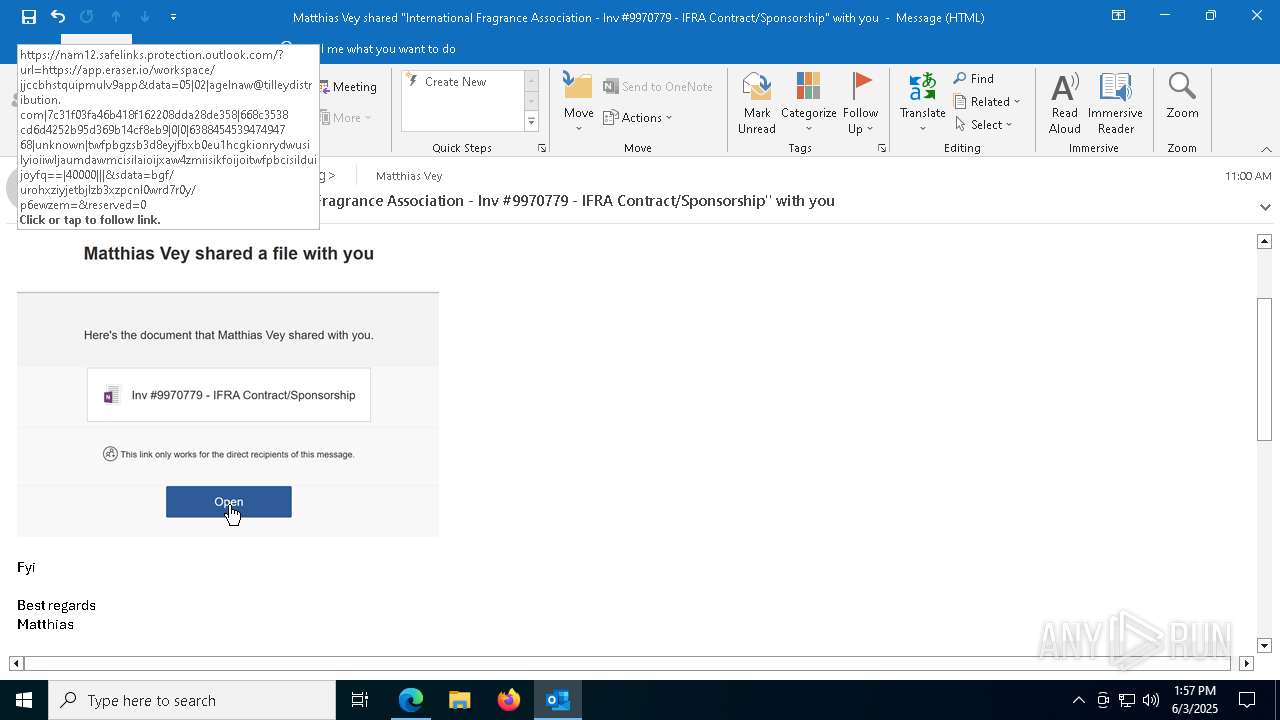Open Firefox from taskbar
Screen dimensions: 1280x720
pyautogui.click(x=509, y=700)
